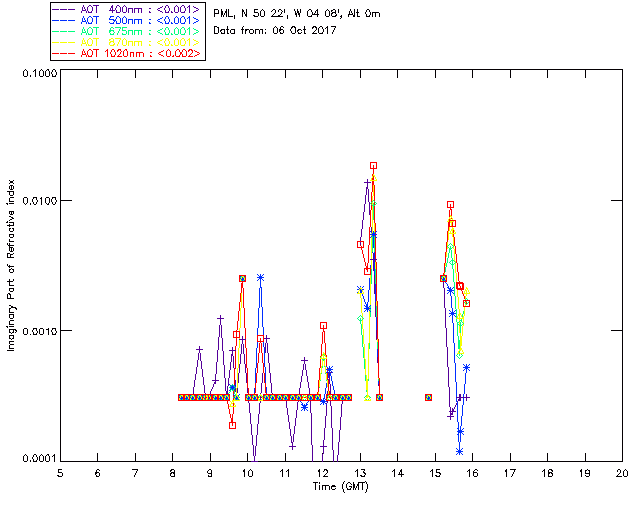The width and height of the screenshot is (640, 512).
Task: Click the 'AOT 400nm : <0.001>' legend entry
Action: pos(127,9)
